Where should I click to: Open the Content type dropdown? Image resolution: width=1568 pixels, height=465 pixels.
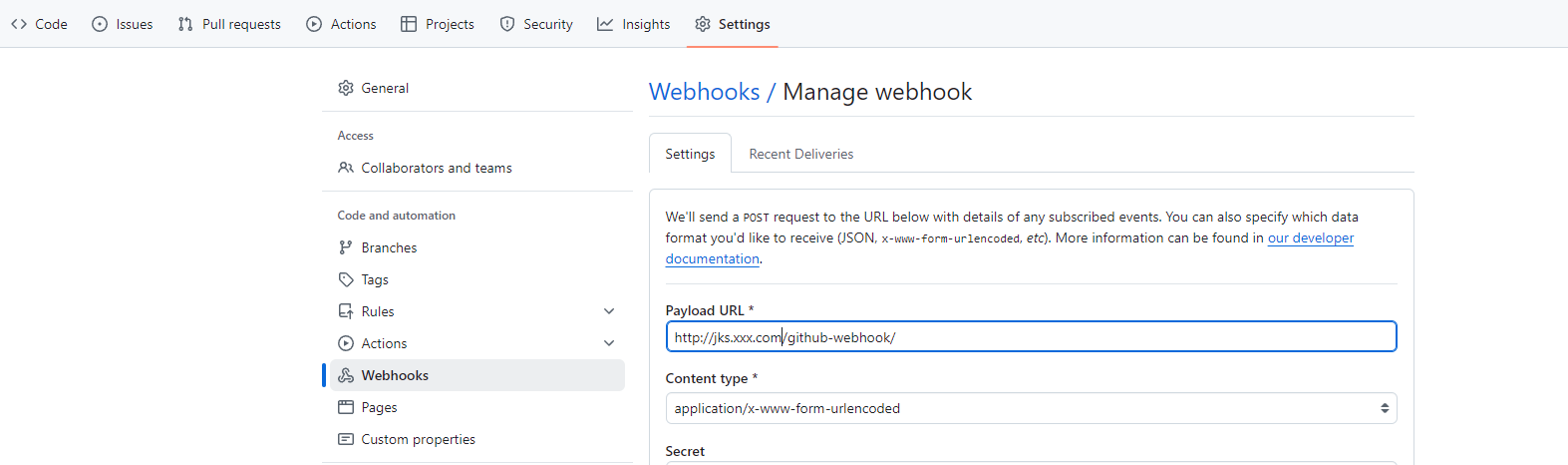click(1031, 408)
